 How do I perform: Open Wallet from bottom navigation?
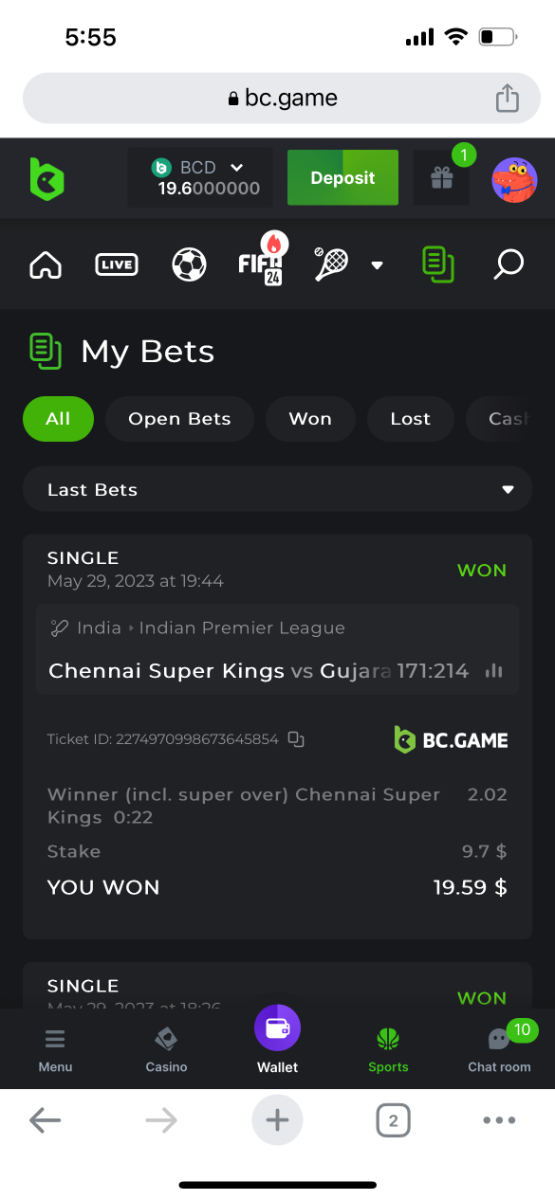[x=277, y=1040]
